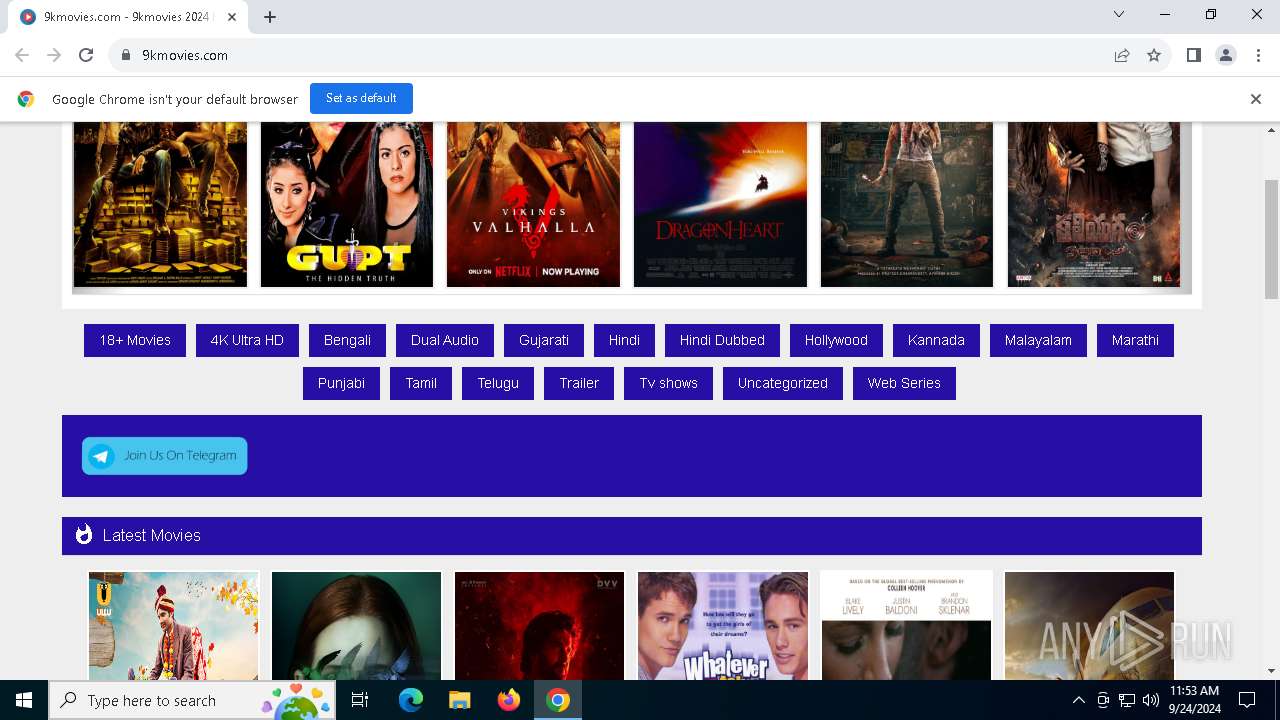
Task: Click the Latest Movies heading
Action: (152, 535)
